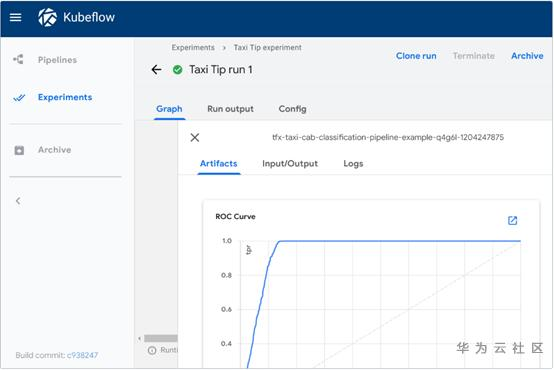The height and width of the screenshot is (370, 554).
Task: Open the Logs tab
Action: pos(353,164)
